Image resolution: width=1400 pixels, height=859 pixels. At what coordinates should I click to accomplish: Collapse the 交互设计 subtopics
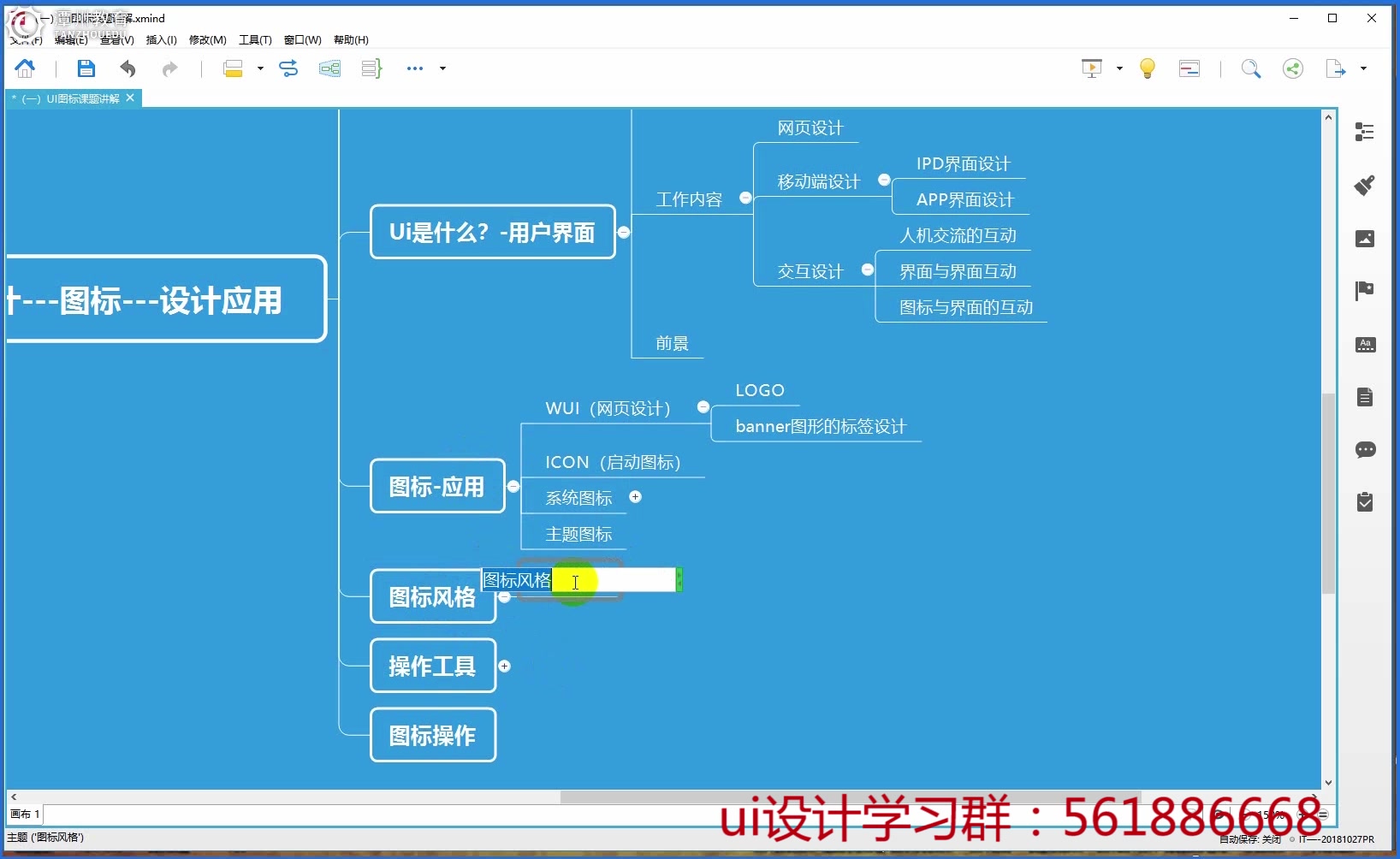click(x=868, y=270)
